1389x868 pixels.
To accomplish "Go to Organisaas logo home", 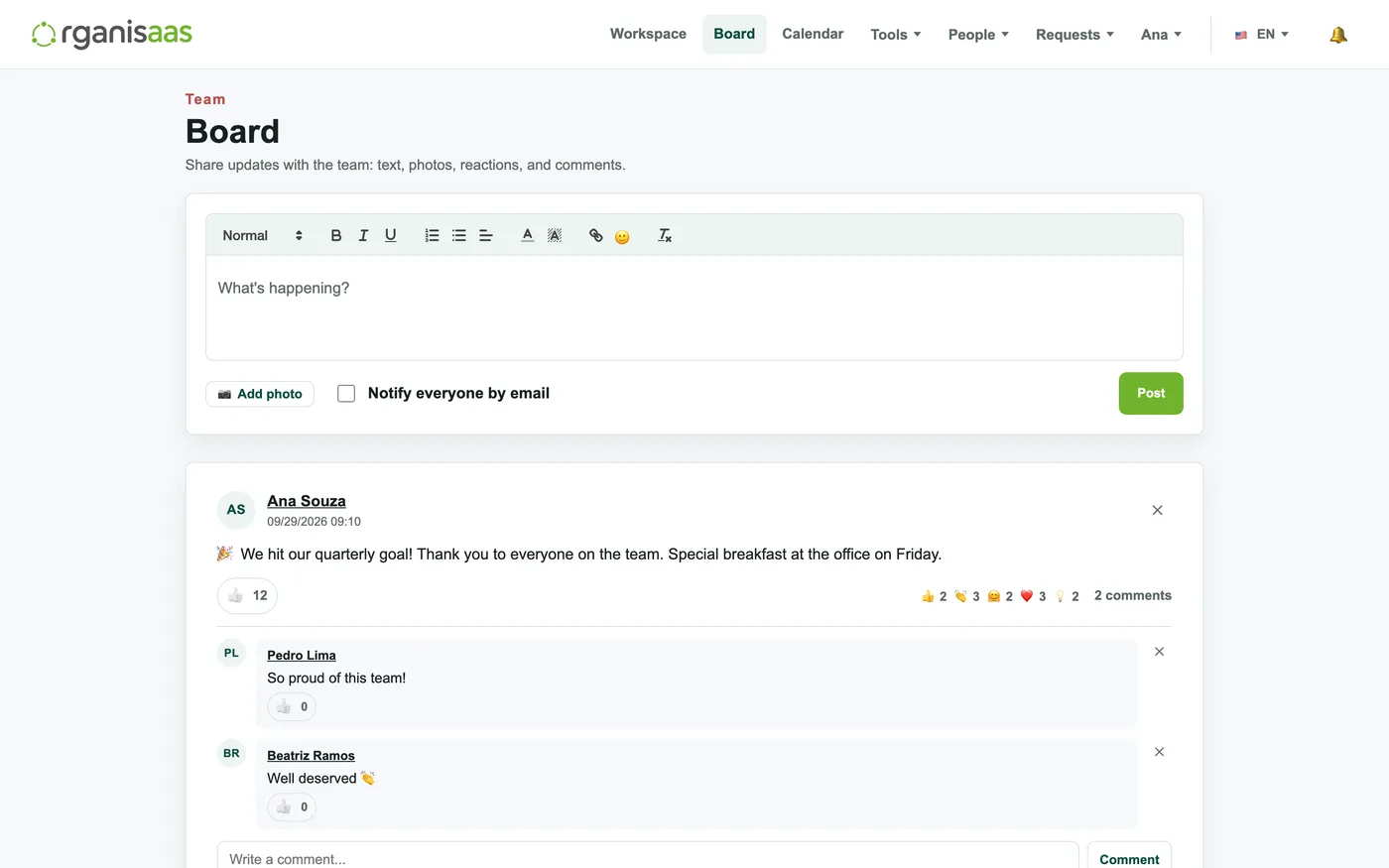I will [x=112, y=34].
